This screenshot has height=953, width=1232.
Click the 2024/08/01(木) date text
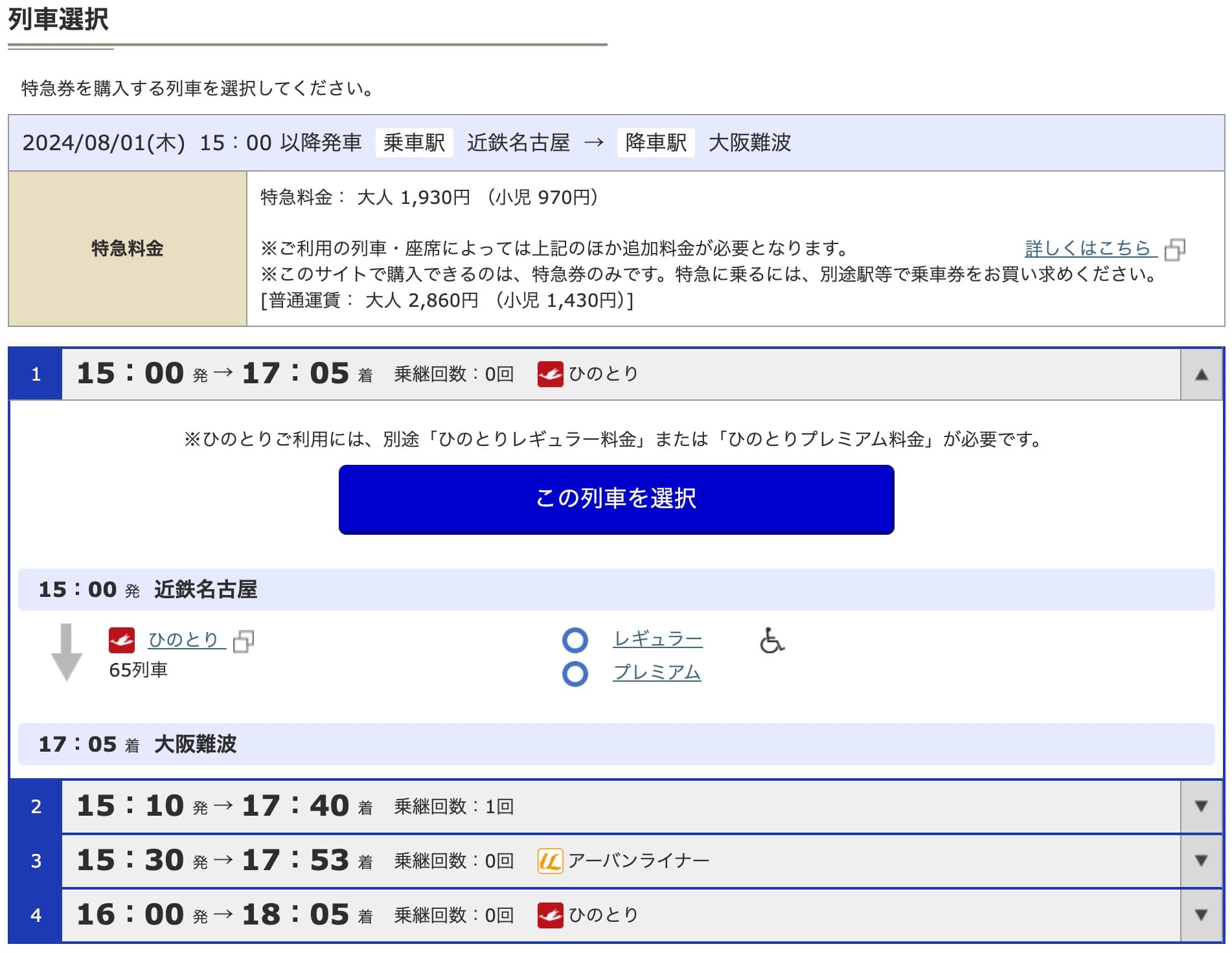(104, 143)
